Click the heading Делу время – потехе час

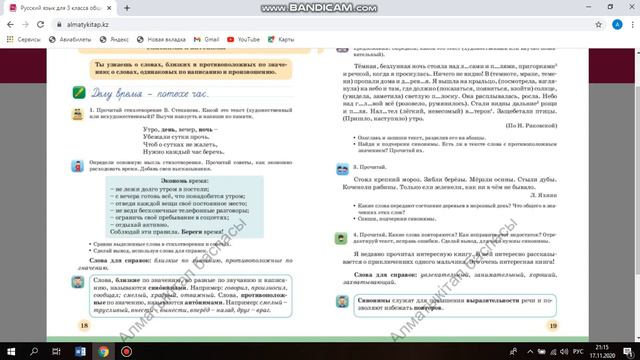tap(149, 93)
